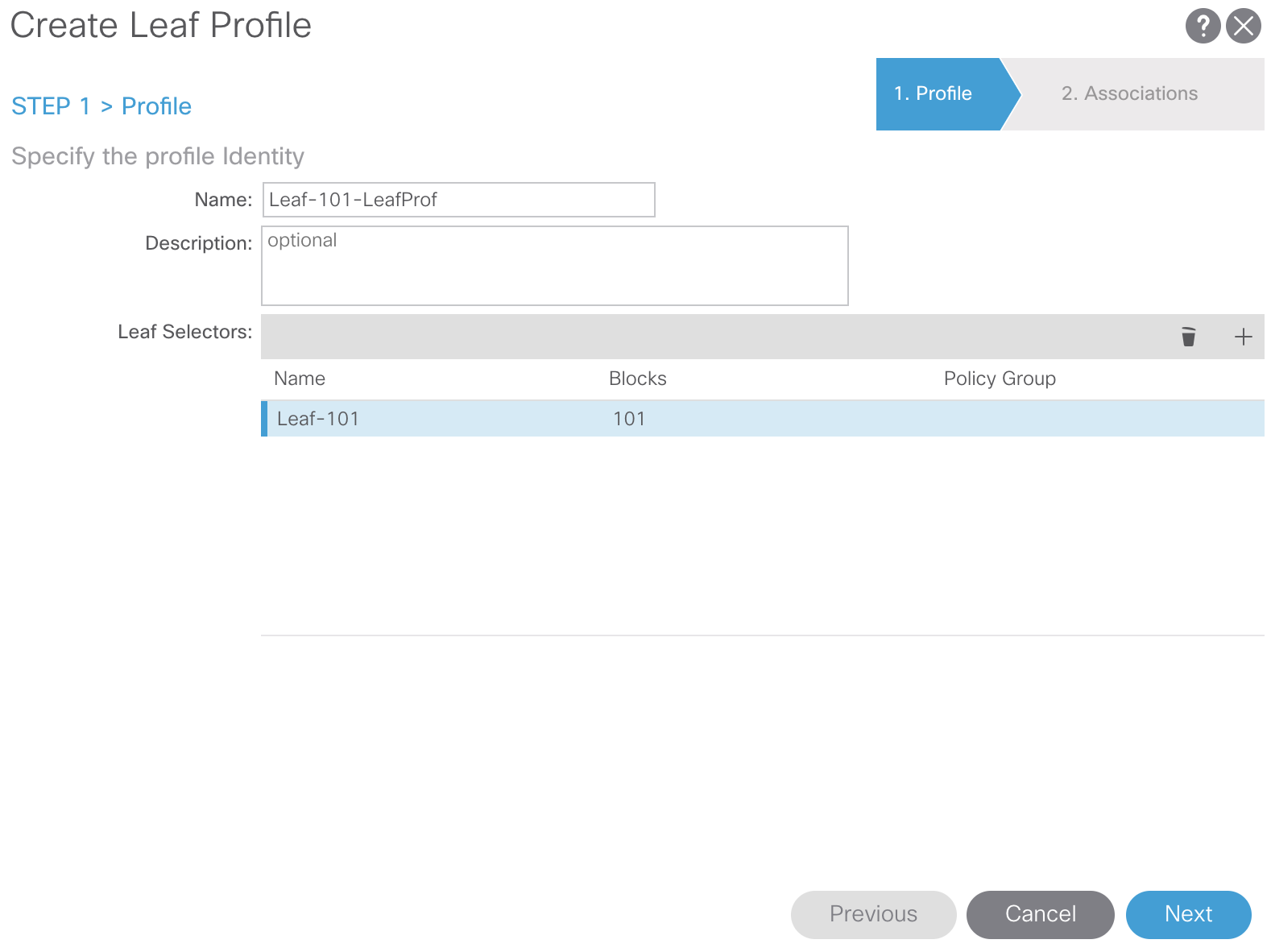The width and height of the screenshot is (1271, 952).
Task: Click the Policy Group column header
Action: click(x=999, y=379)
